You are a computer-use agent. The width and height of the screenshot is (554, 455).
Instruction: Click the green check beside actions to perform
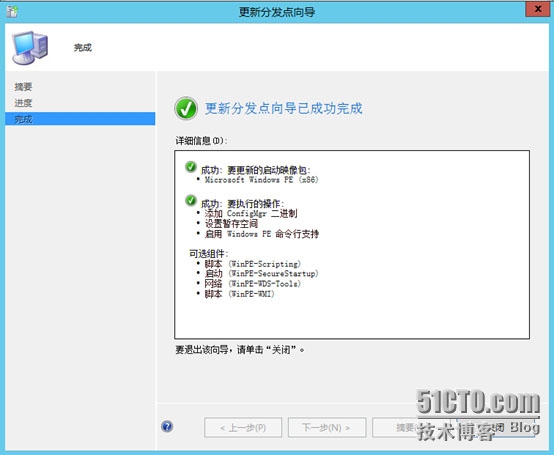point(191,200)
